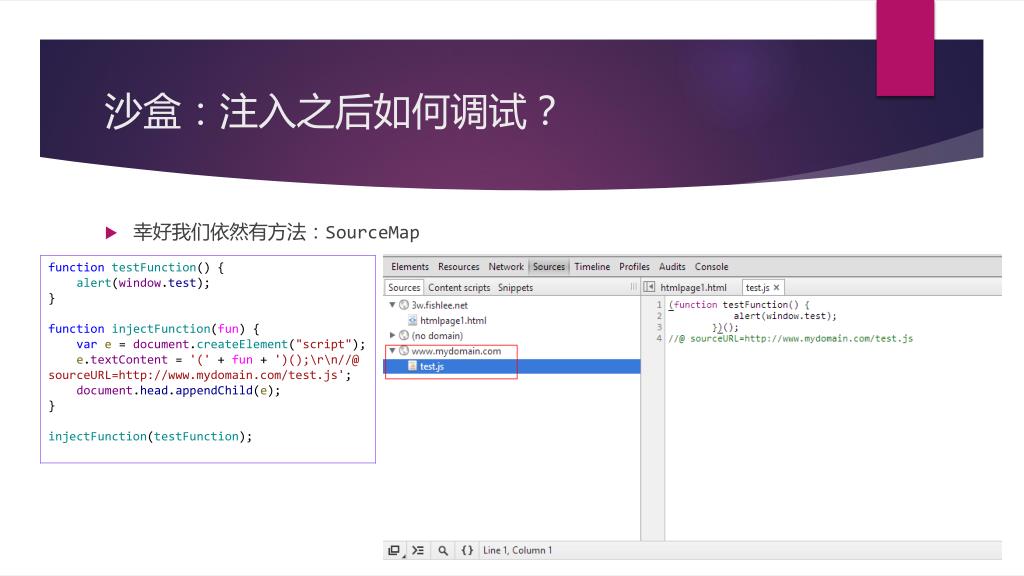1024x576 pixels.
Task: Select the Sources navigator sub-tab
Action: [404, 287]
